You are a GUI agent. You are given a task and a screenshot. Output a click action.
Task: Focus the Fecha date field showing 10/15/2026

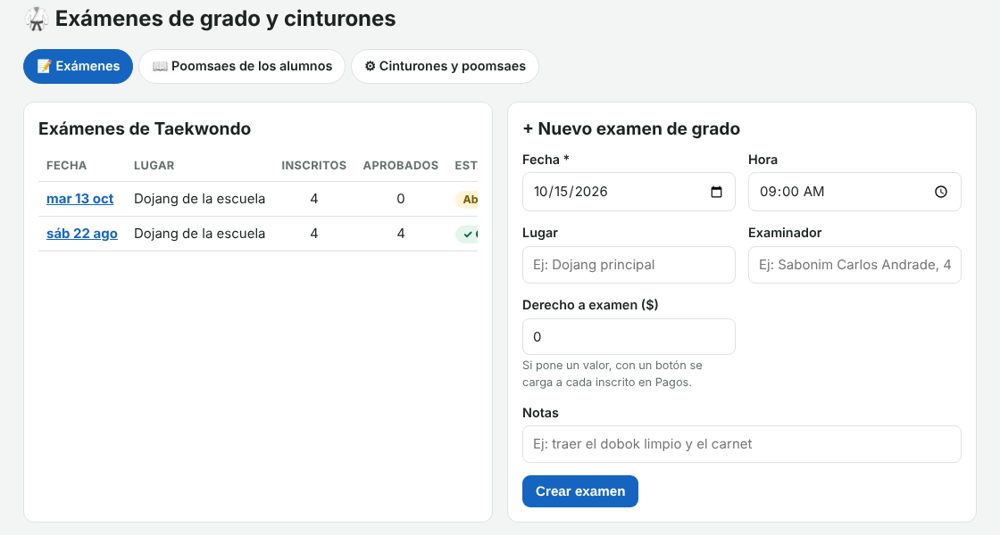(628, 192)
